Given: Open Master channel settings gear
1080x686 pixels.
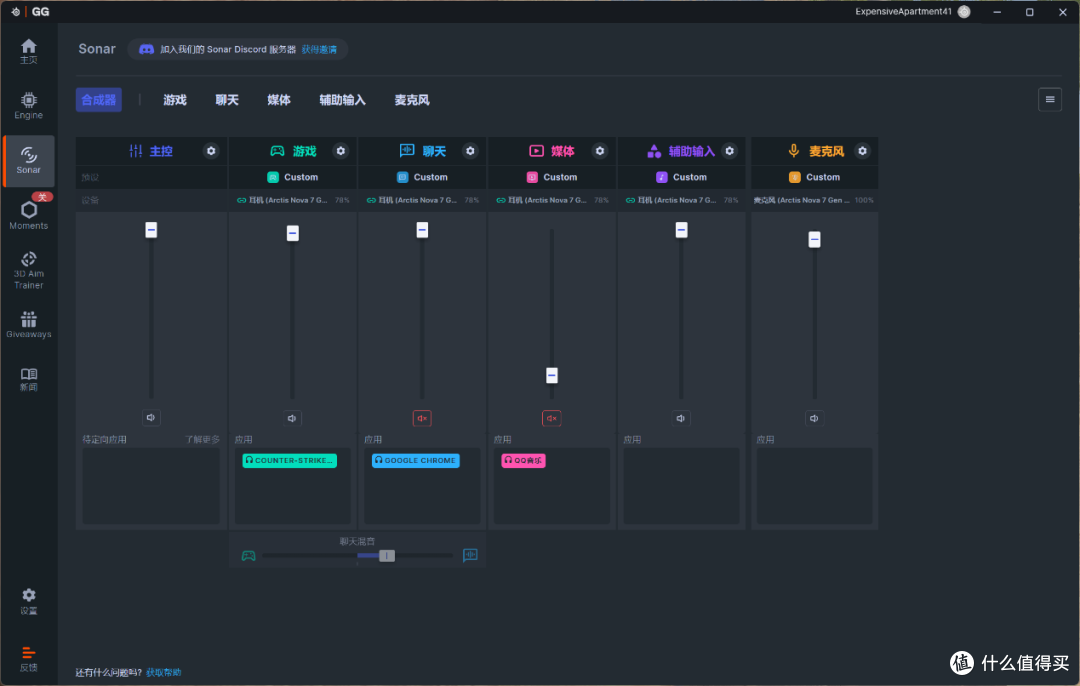Looking at the screenshot, I should pyautogui.click(x=211, y=151).
